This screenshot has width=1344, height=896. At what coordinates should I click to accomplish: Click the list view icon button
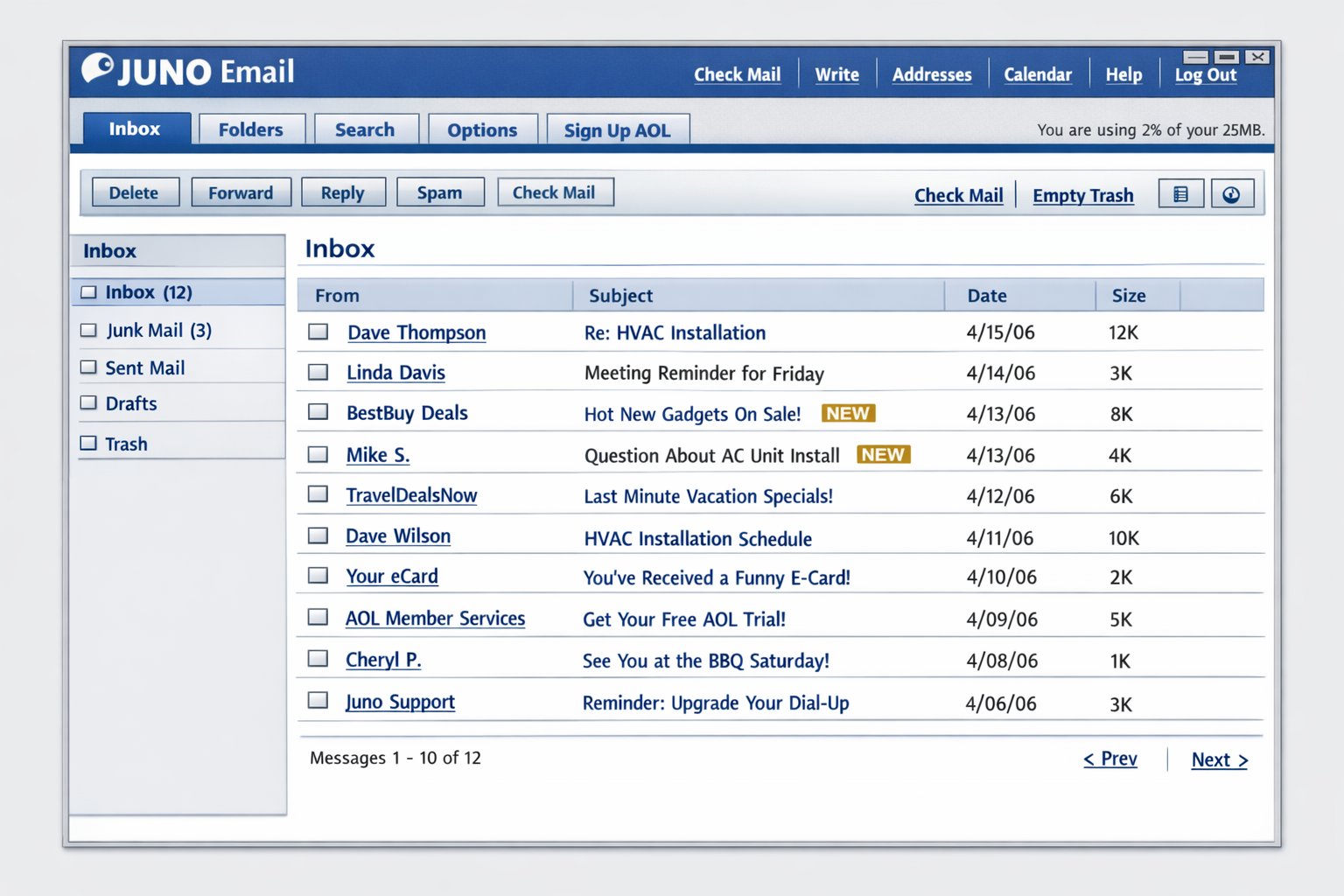(x=1180, y=194)
